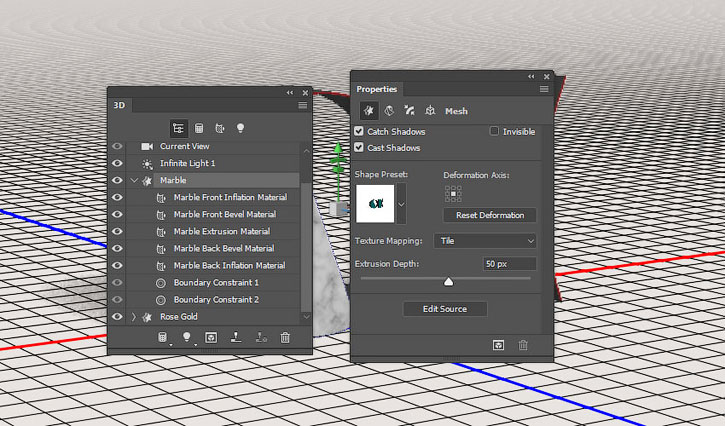Image resolution: width=725 pixels, height=426 pixels.
Task: Open Mesh properties tab icon
Action: [x=369, y=111]
